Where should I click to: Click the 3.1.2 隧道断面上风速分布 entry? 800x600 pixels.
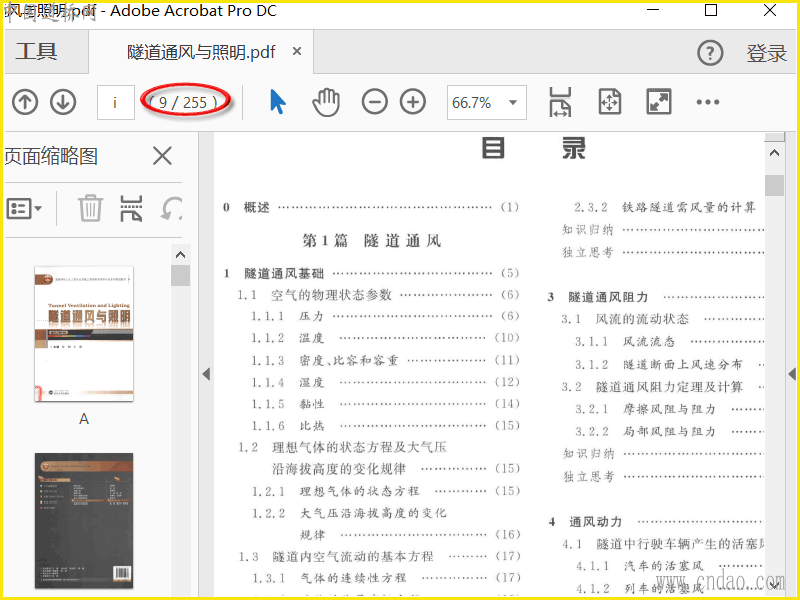[669, 364]
